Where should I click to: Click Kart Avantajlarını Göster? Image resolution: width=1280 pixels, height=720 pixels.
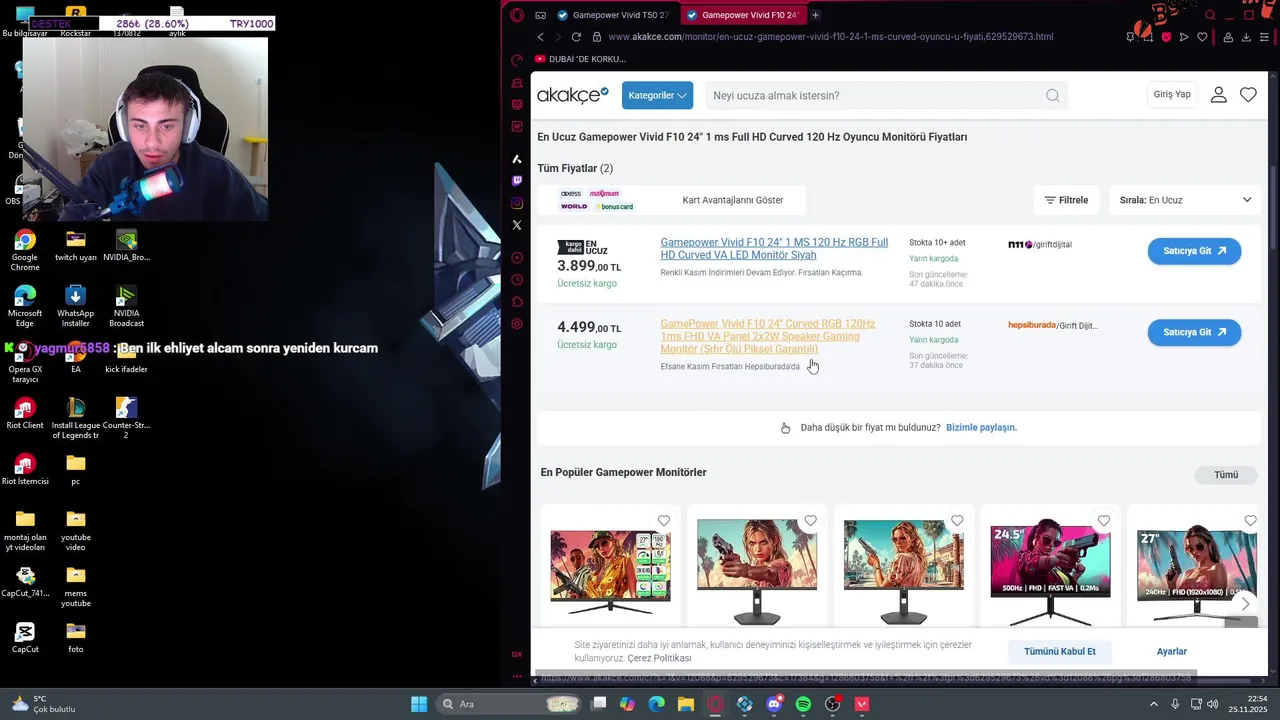(733, 200)
